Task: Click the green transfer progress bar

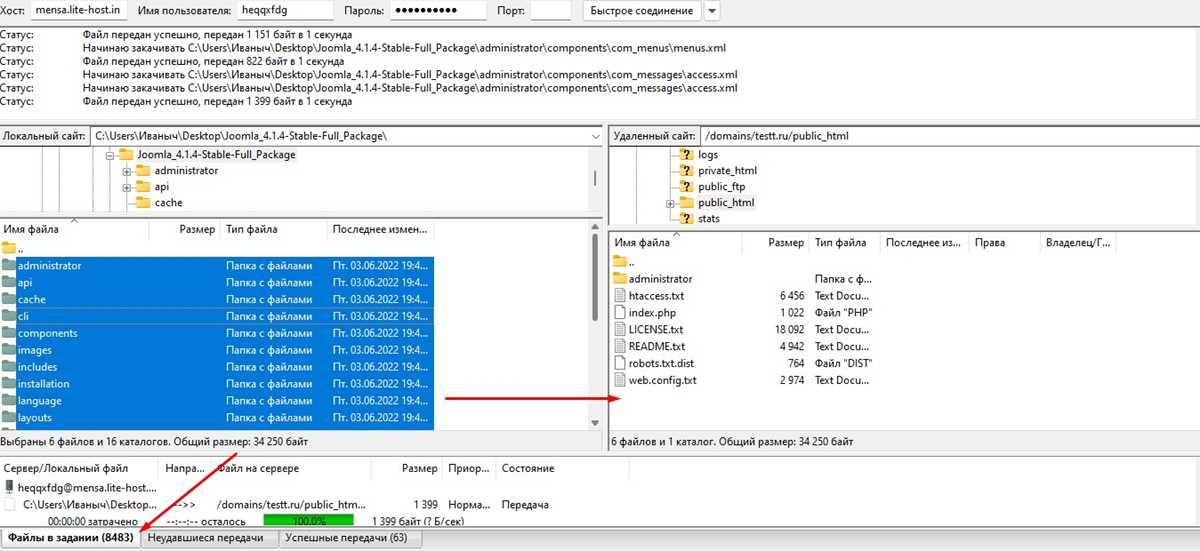Action: [310, 521]
